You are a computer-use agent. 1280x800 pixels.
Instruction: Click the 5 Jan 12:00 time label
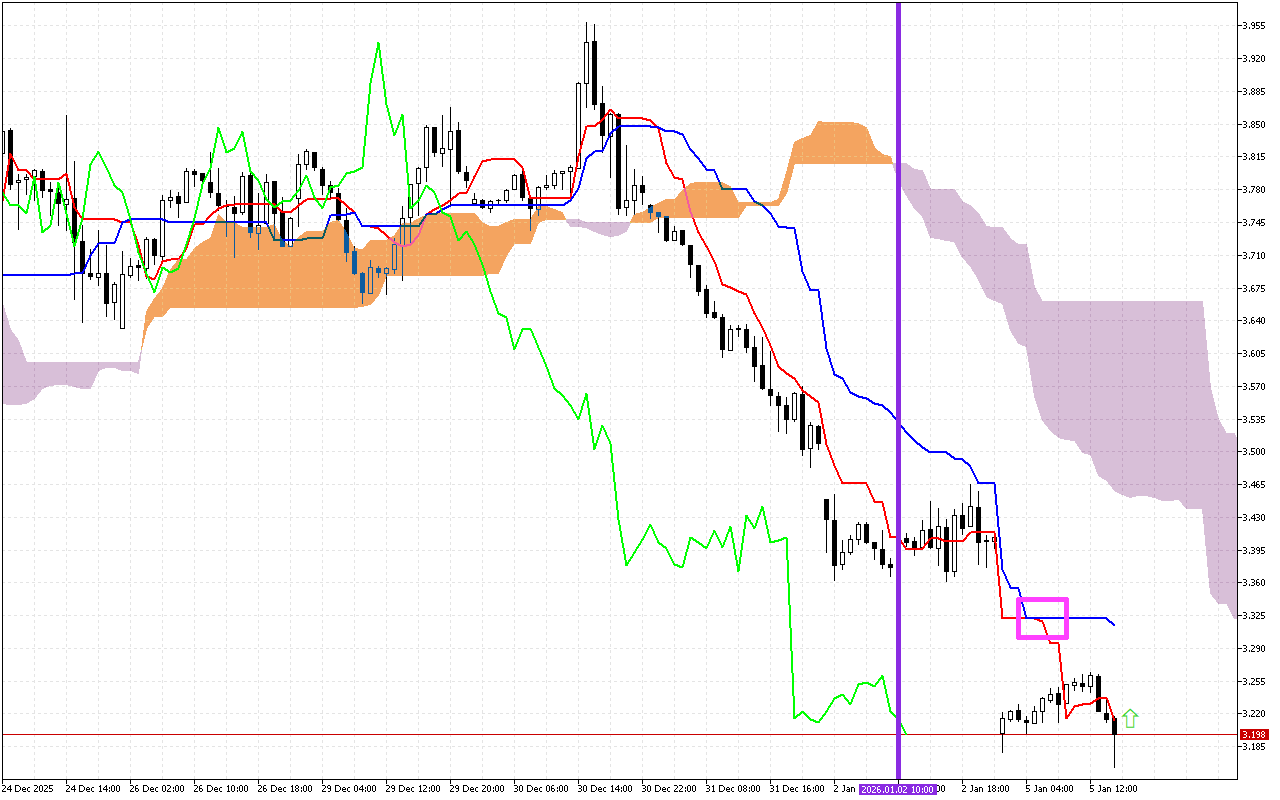coord(1113,789)
